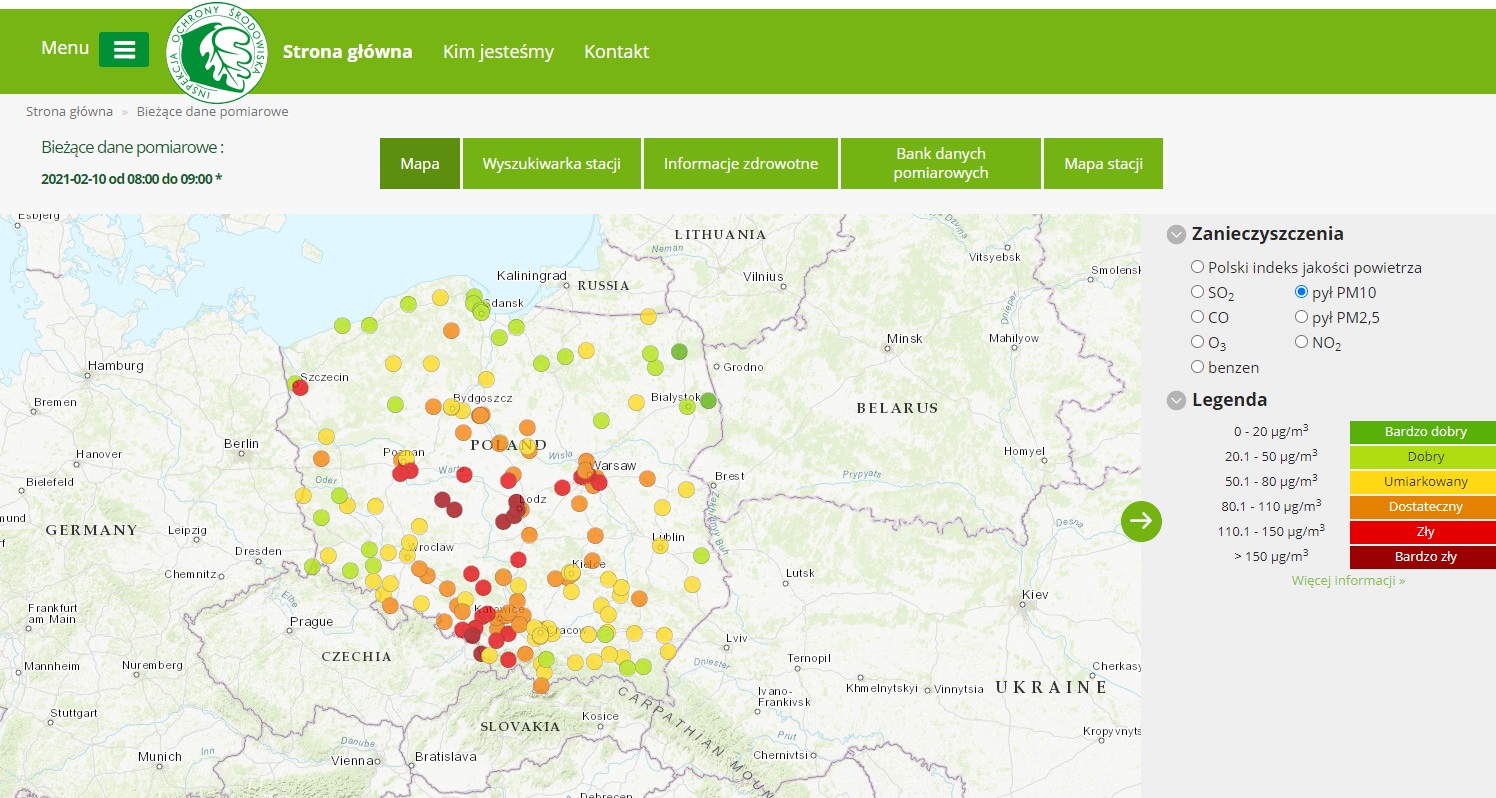Click the Inspekcja Ochrony Środowiska logo
The width and height of the screenshot is (1496, 798).
[218, 52]
